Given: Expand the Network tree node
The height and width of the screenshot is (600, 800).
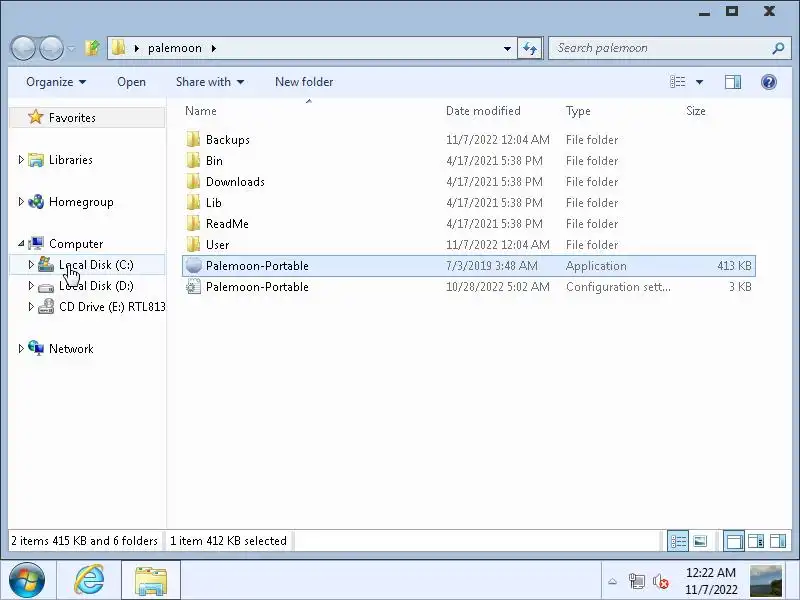Looking at the screenshot, I should [x=21, y=348].
